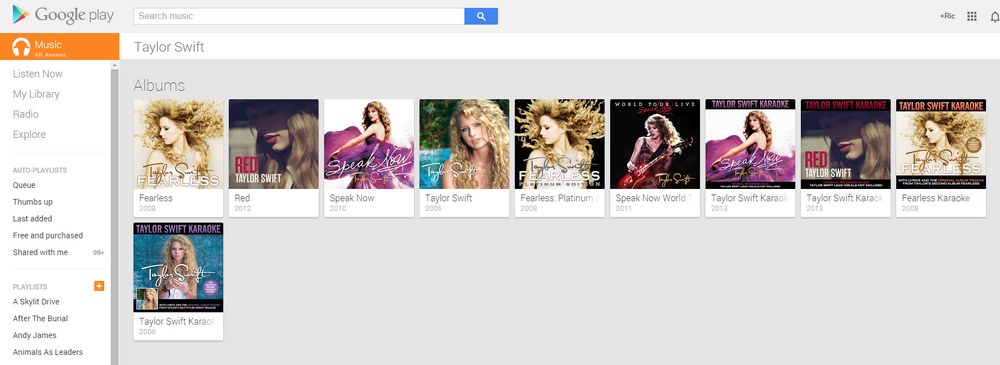Click the orange headphones Music icon
Screen dimensions: 1000x365
(21, 47)
